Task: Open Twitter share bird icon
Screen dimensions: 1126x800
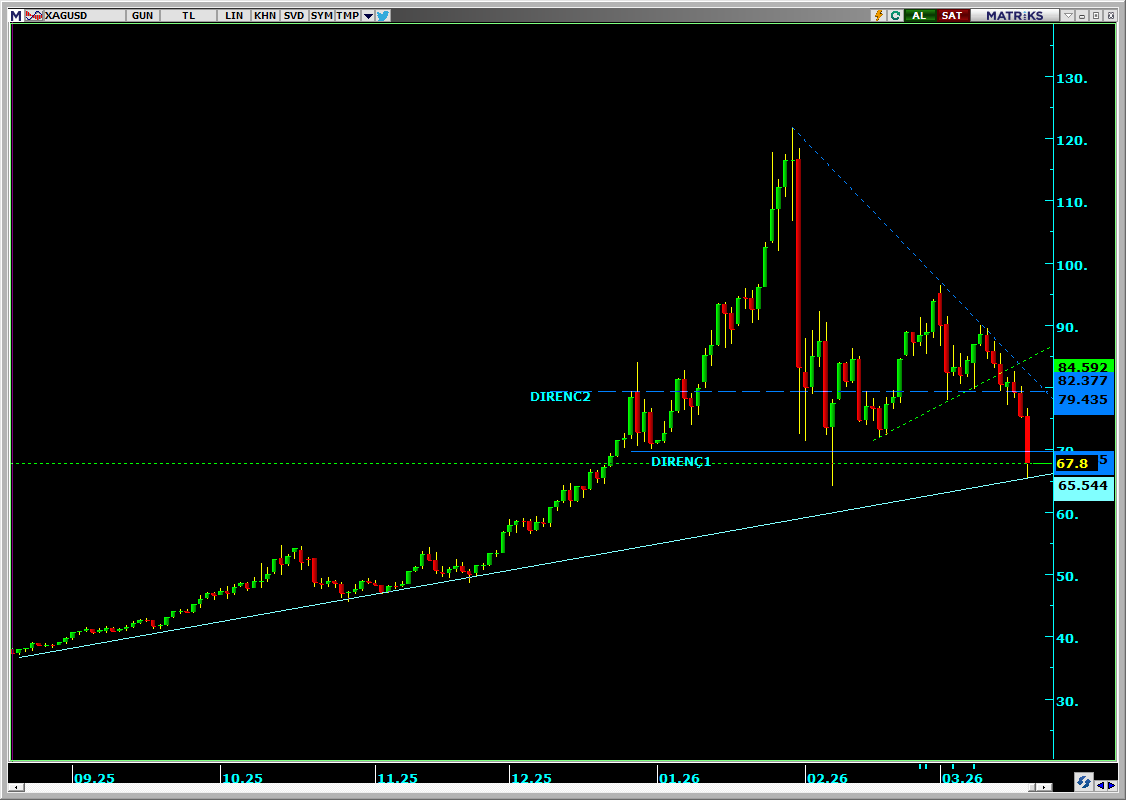Action: point(383,15)
